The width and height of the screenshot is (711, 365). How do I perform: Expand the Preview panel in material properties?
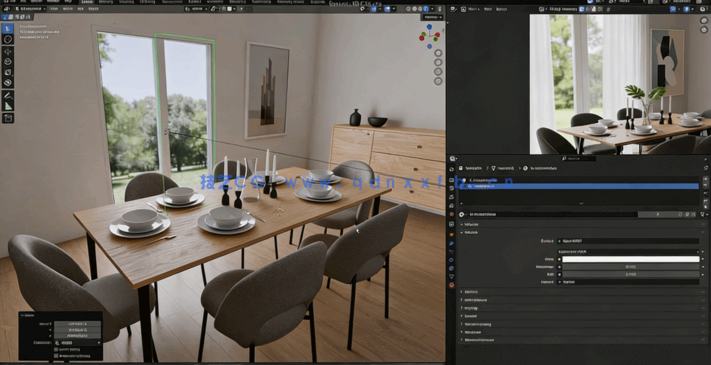583,224
